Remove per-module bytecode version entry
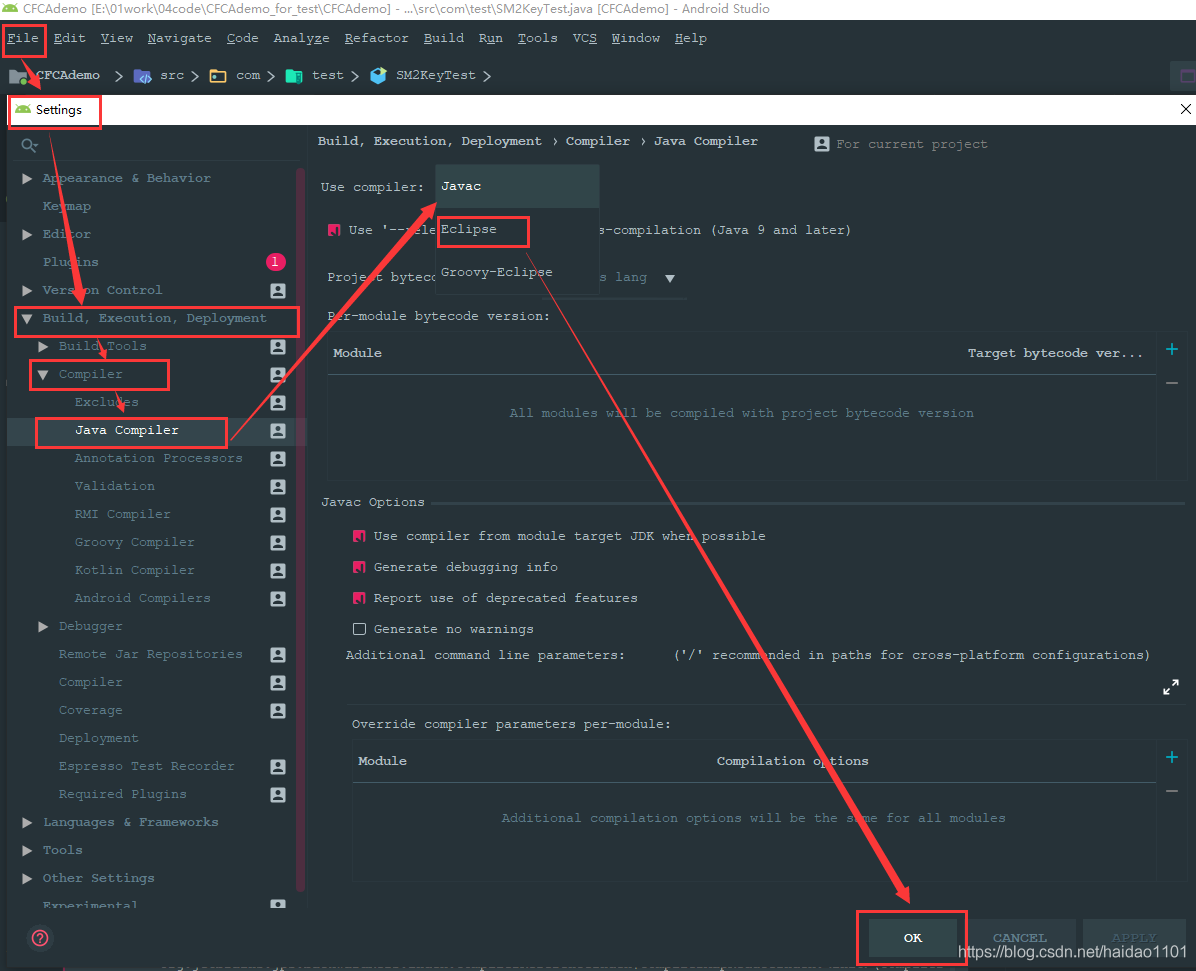1196x971 pixels. click(1172, 383)
